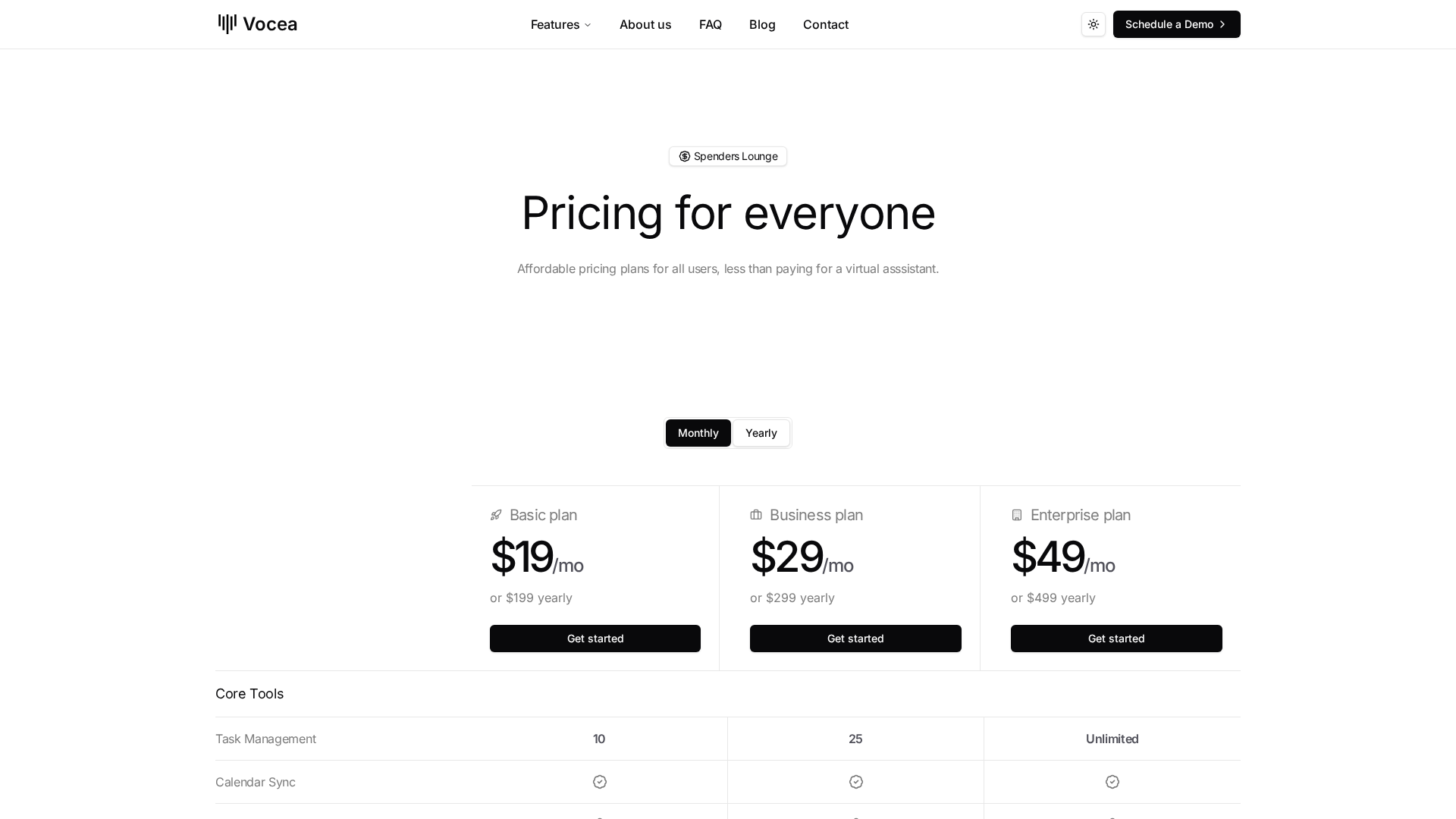Get started with the Enterprise plan

[x=1116, y=639]
